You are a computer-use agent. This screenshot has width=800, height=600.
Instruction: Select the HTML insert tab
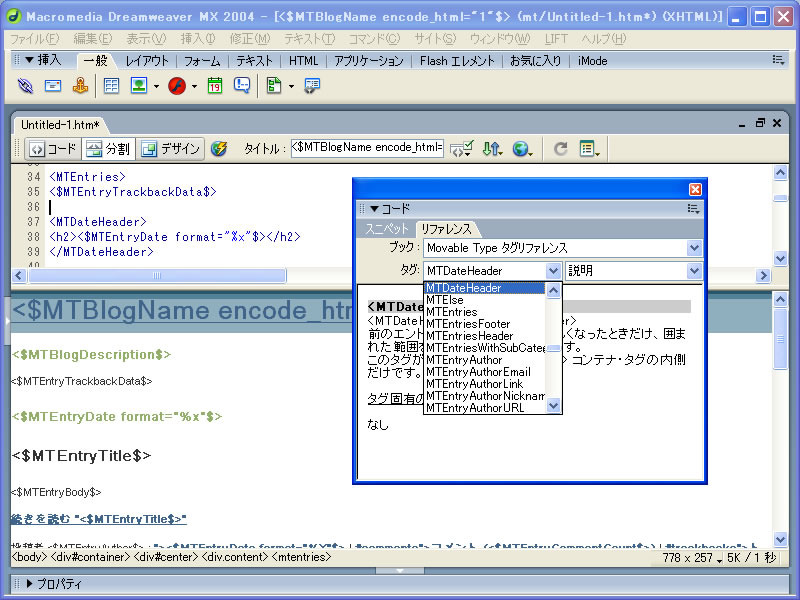pos(304,61)
